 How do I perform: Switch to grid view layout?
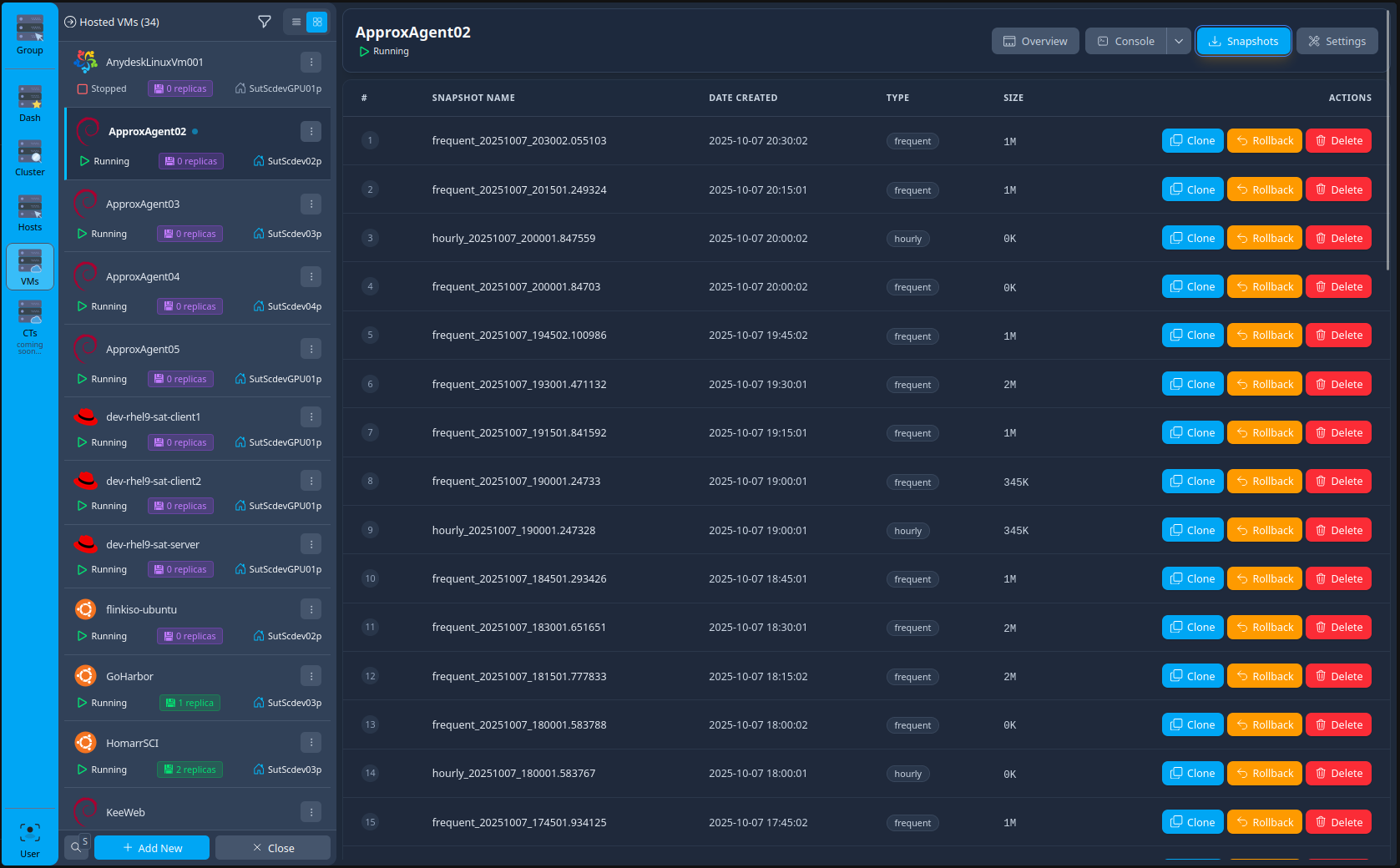317,22
